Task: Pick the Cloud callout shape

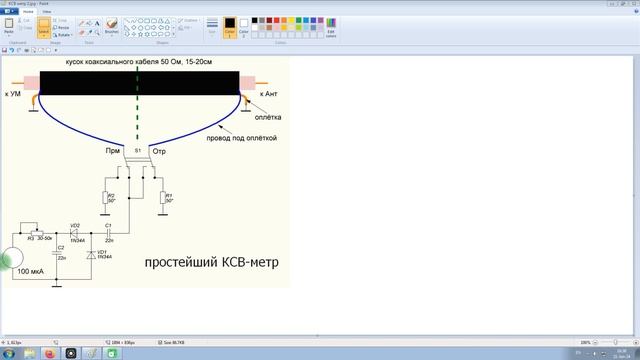Action: coord(167,35)
